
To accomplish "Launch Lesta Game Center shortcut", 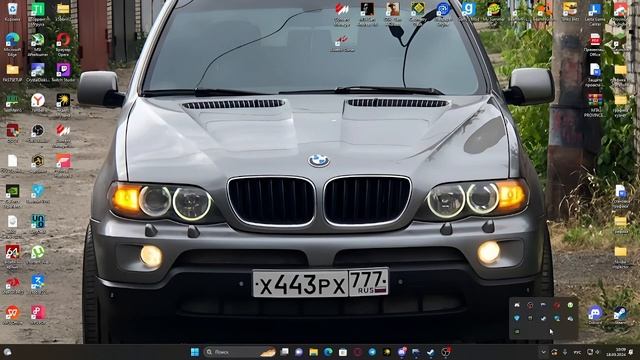I will pos(595,9).
